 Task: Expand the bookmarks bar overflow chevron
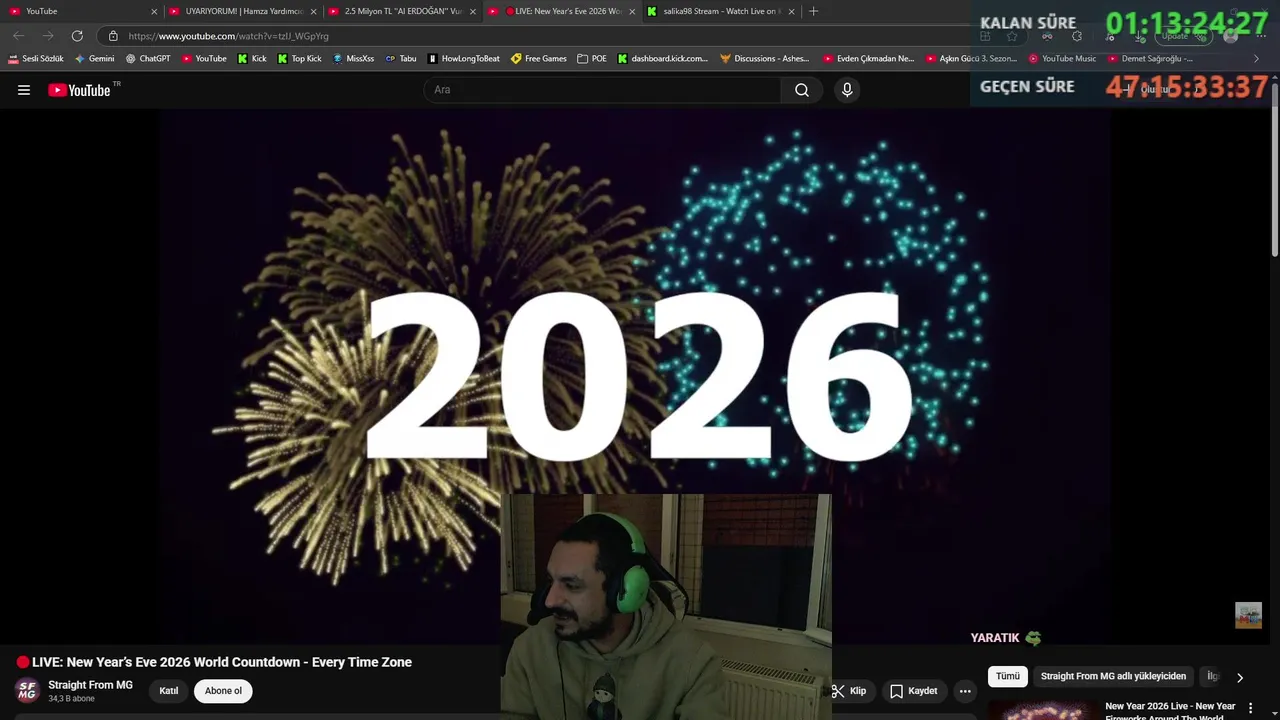coord(1256,59)
